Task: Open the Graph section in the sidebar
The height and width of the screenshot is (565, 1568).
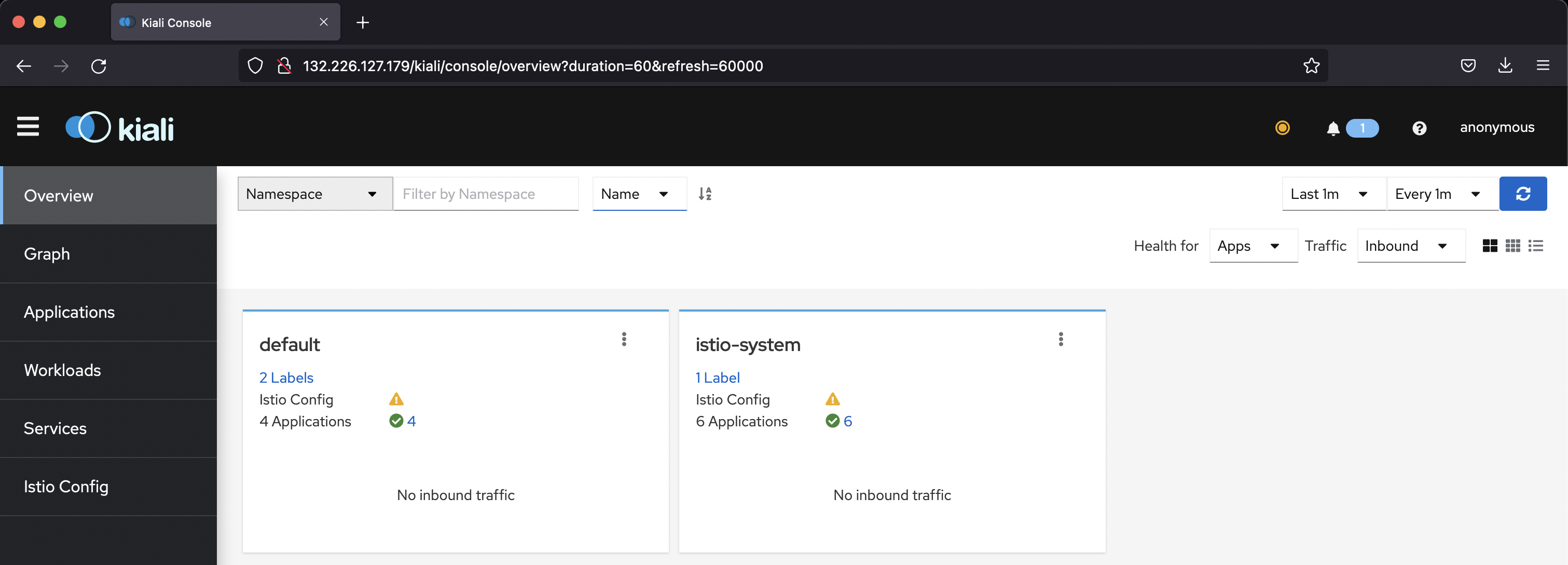Action: (x=47, y=253)
